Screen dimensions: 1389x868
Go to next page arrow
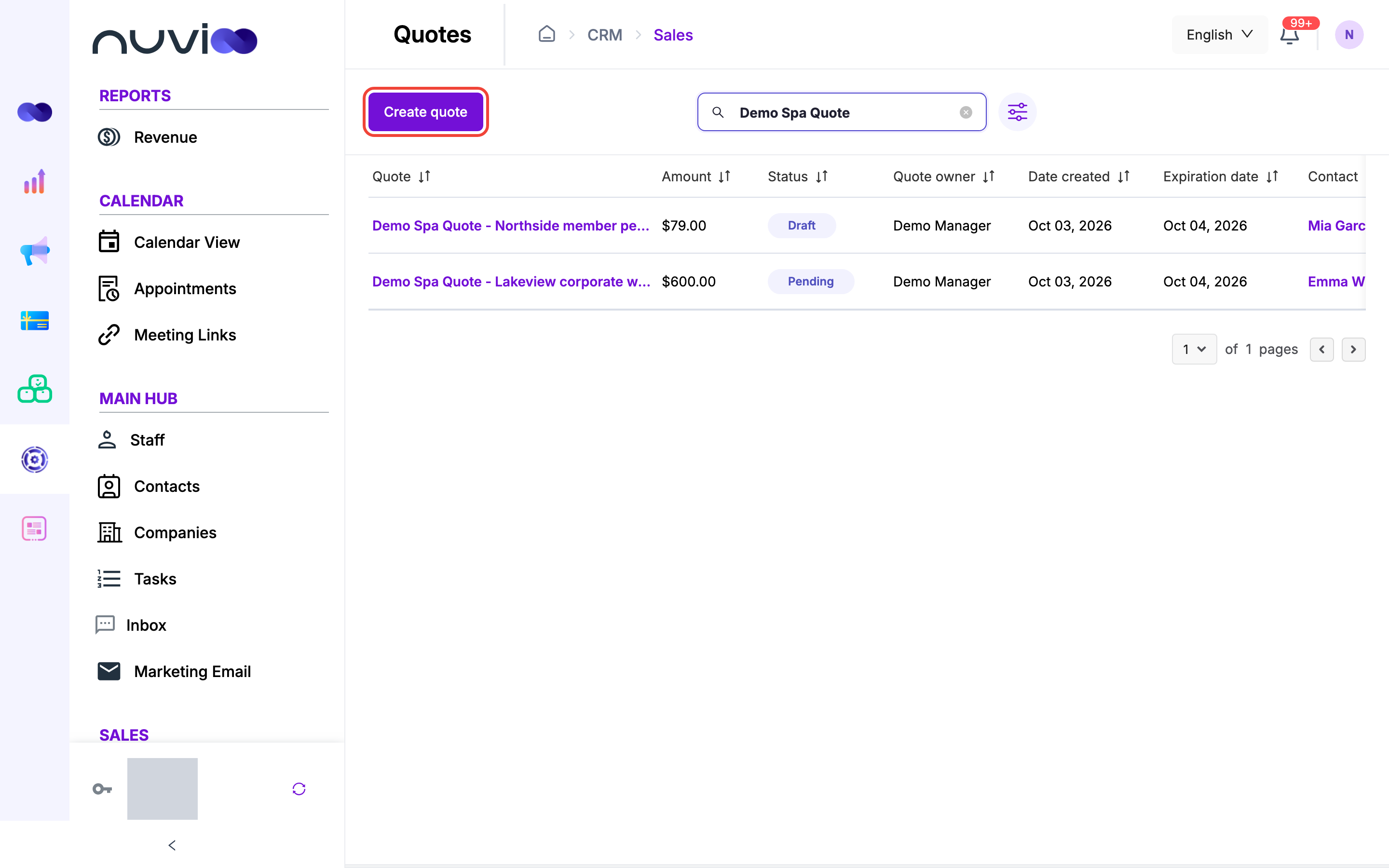point(1353,349)
